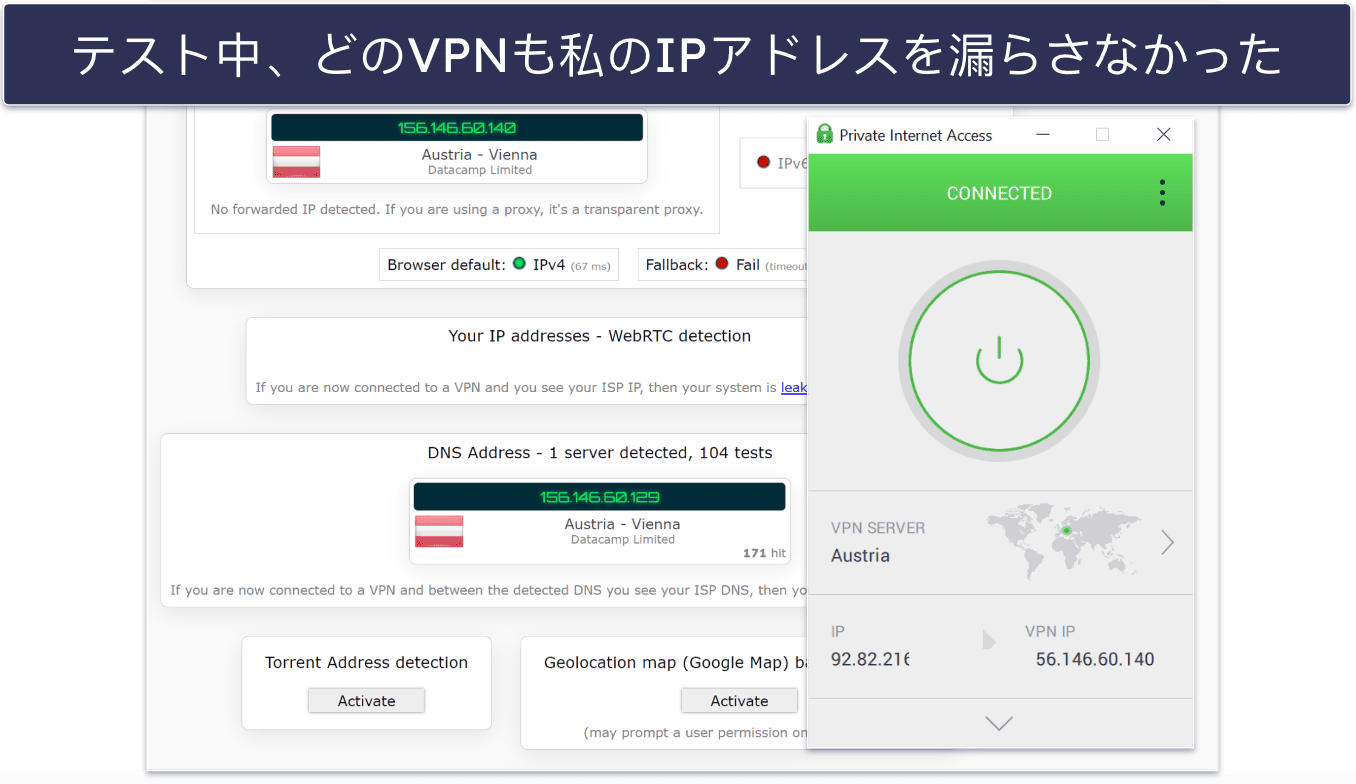Screen dimensions: 1356x784
Task: Close the Private Internet Access window
Action: (x=1163, y=134)
